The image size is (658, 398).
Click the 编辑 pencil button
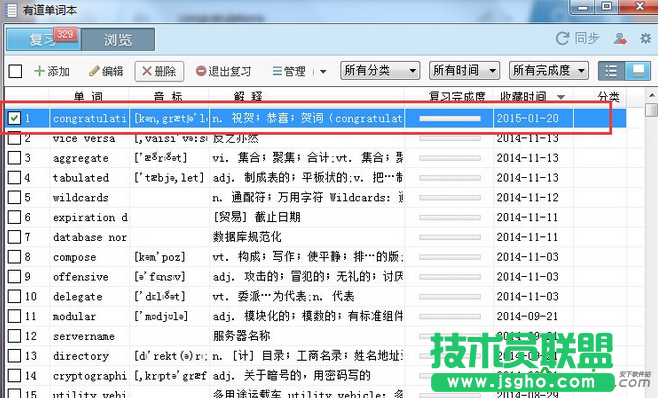pos(106,71)
